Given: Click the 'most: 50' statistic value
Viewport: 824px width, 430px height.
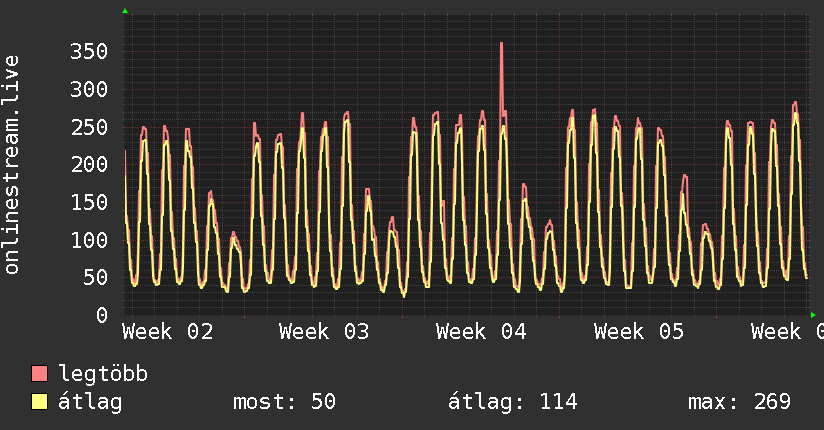Looking at the screenshot, I should pos(284,402).
